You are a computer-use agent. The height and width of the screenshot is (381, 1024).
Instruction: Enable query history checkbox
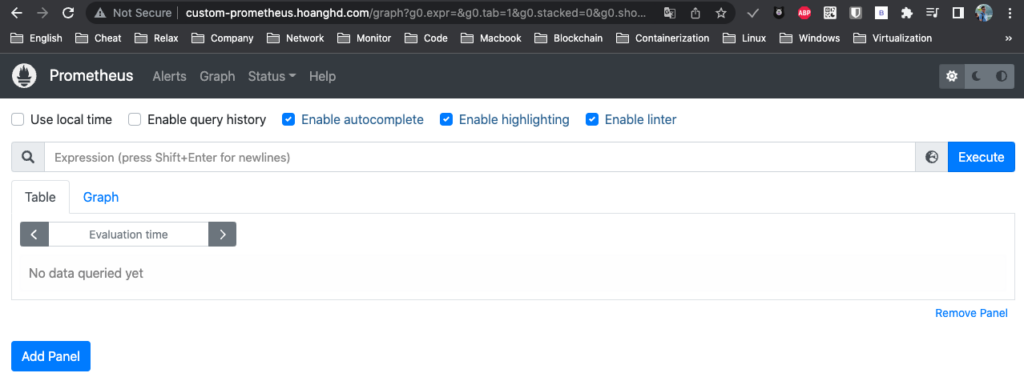pos(135,120)
